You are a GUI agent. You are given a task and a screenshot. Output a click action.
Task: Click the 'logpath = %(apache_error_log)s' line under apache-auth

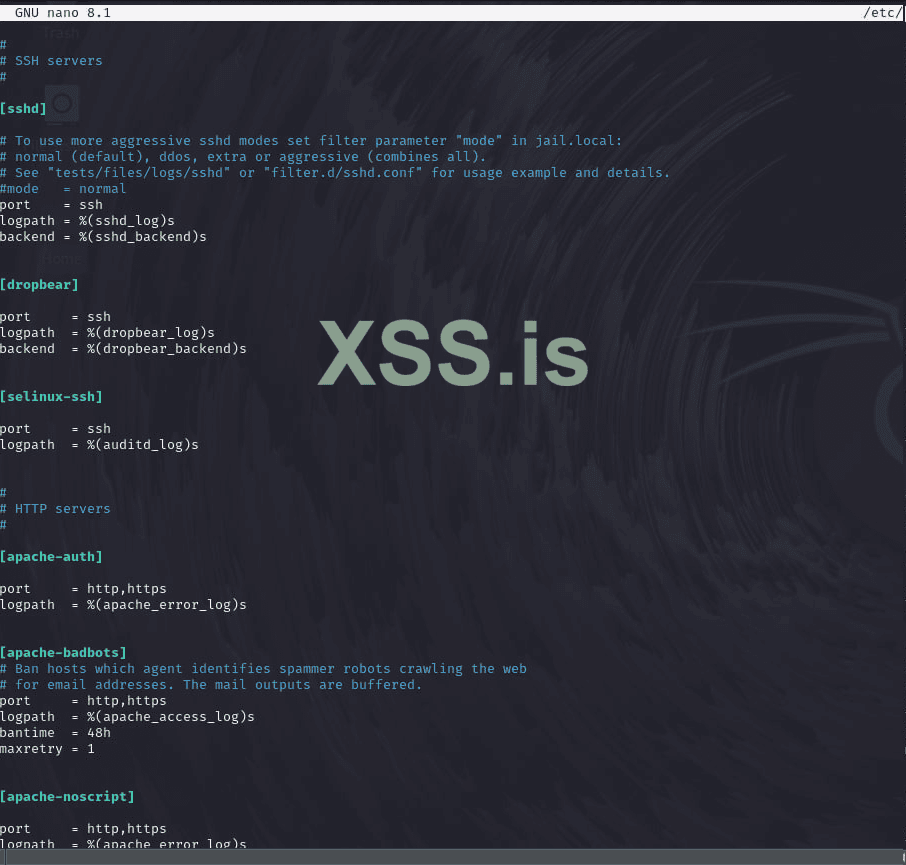point(124,605)
